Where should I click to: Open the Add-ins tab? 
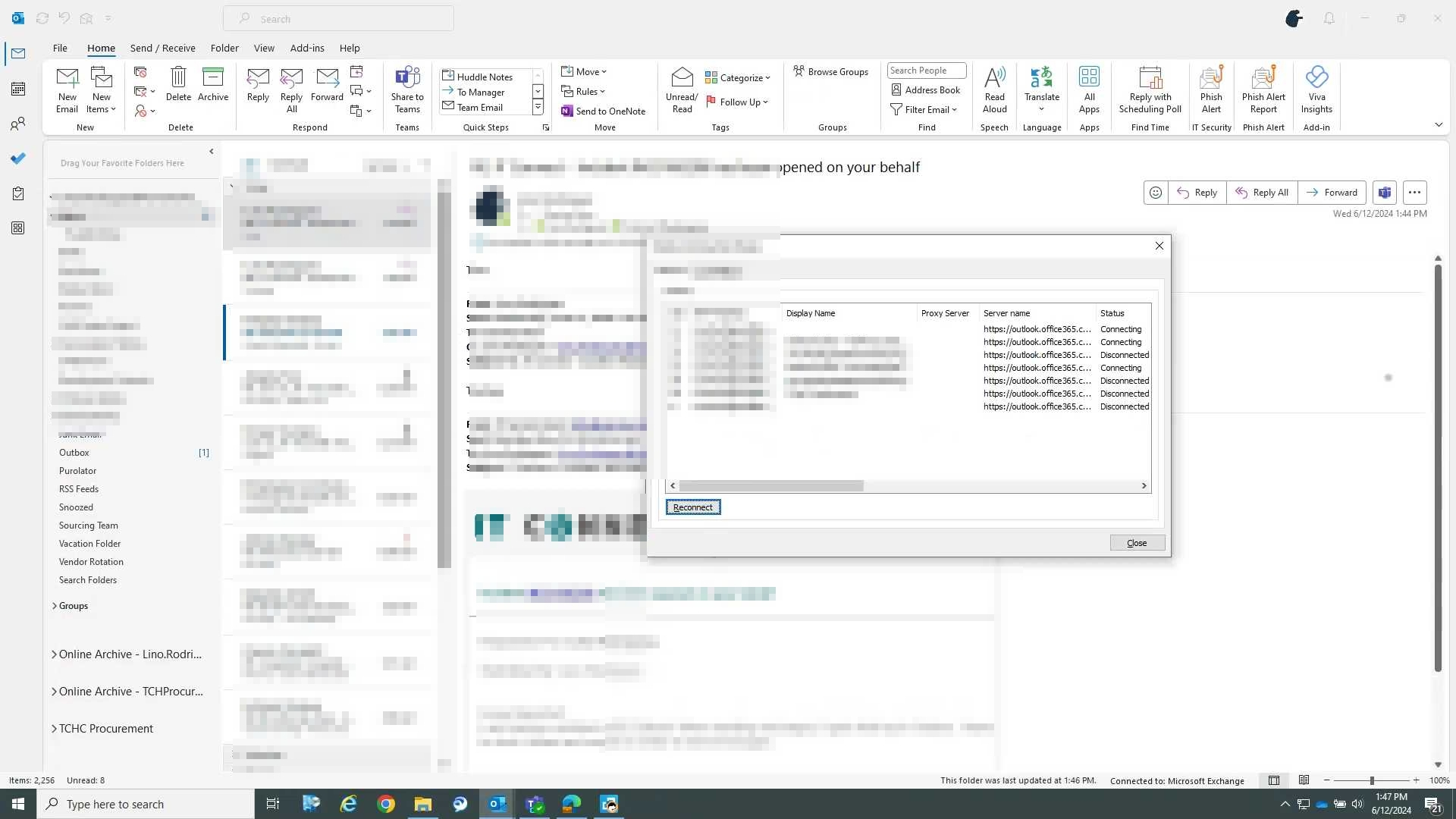[x=307, y=48]
